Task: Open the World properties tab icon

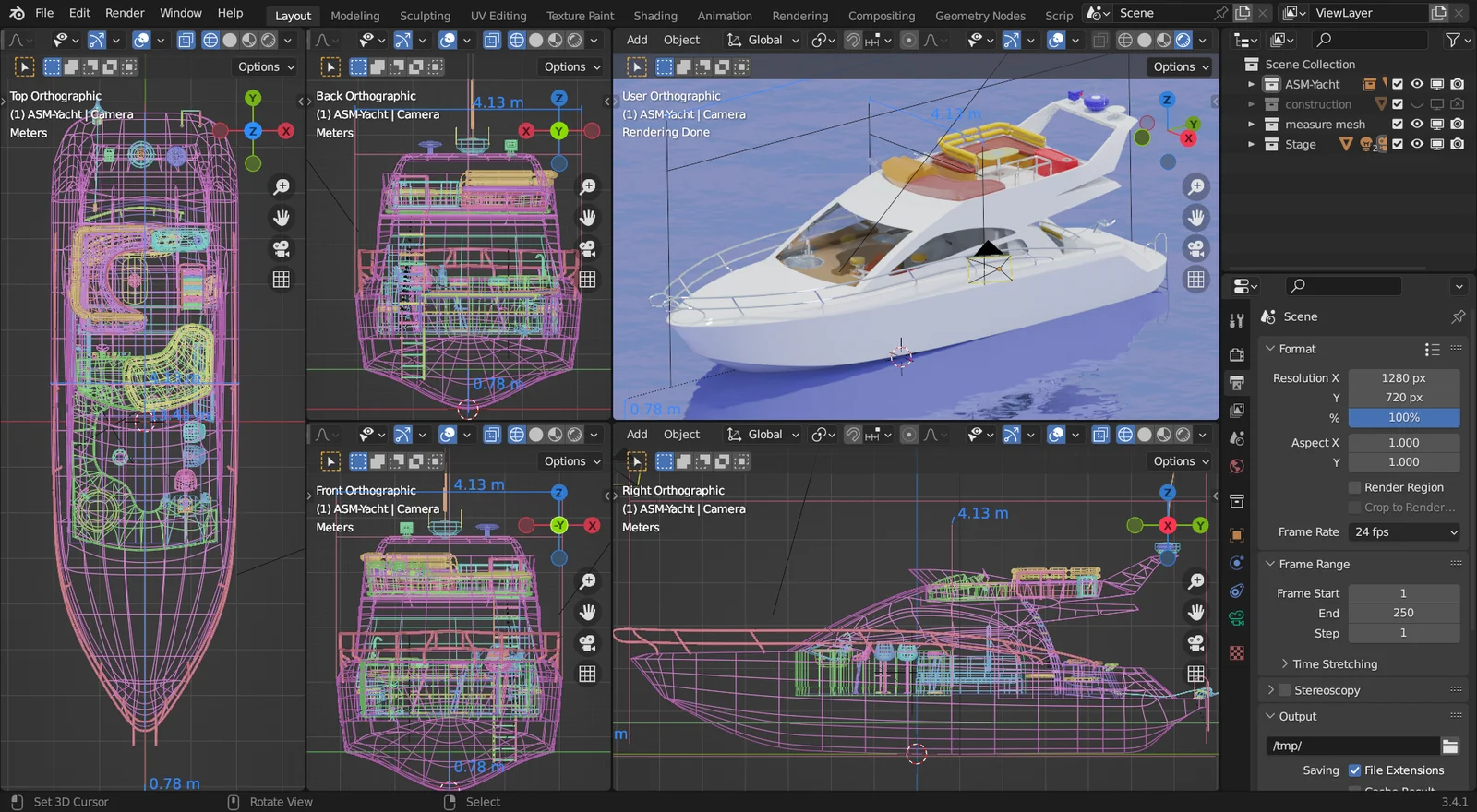Action: 1237,466
